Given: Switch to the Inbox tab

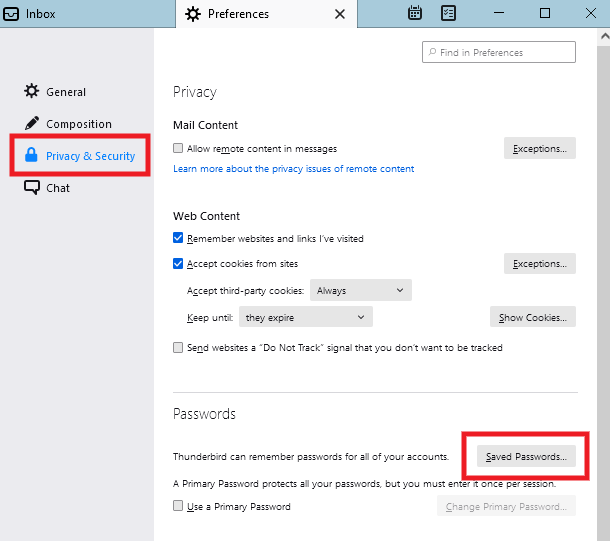Looking at the screenshot, I should coord(88,14).
